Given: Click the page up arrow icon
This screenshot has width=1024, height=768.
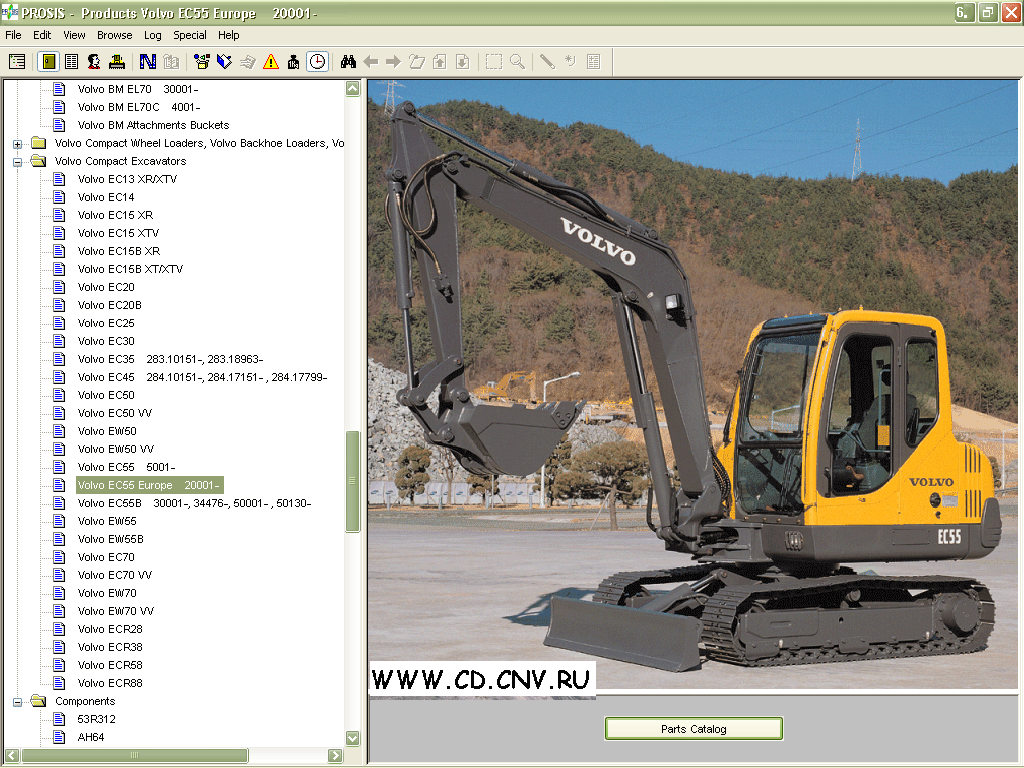Looking at the screenshot, I should [x=440, y=62].
